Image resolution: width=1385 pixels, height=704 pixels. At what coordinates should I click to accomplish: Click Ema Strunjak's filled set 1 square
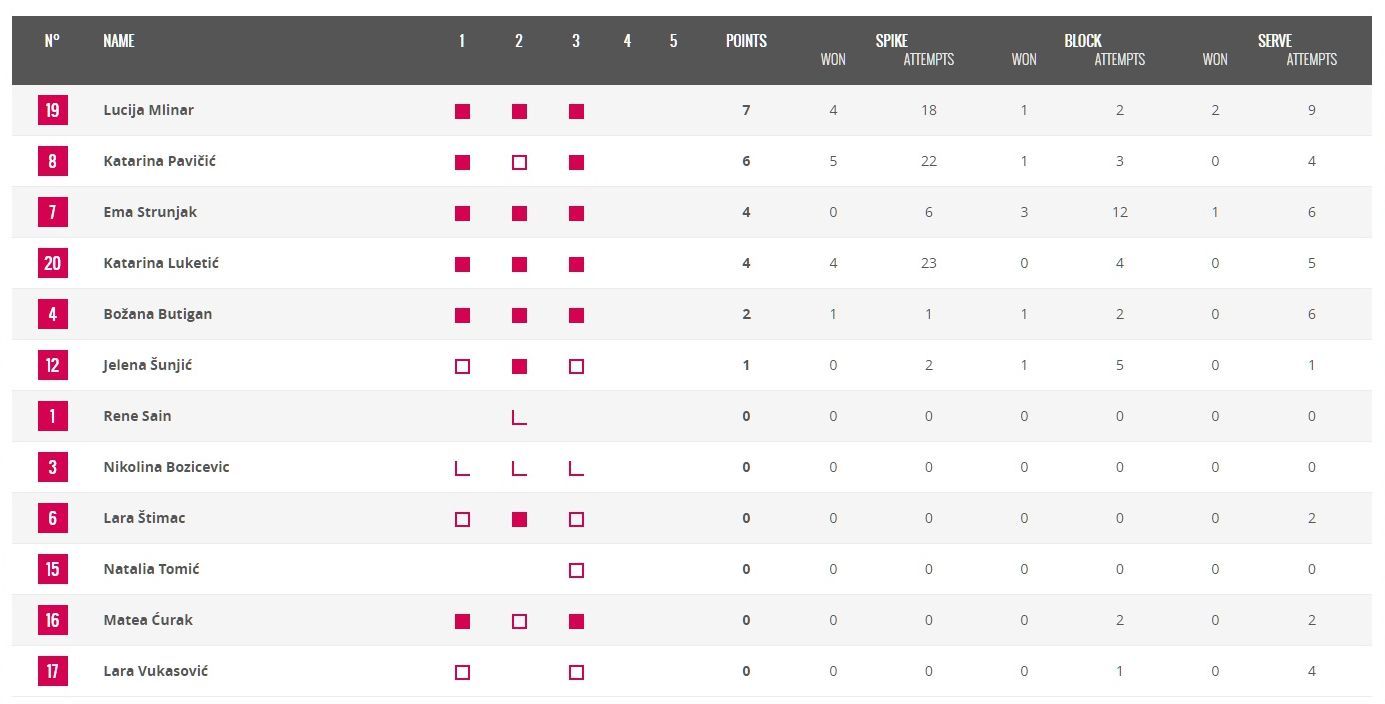[462, 213]
